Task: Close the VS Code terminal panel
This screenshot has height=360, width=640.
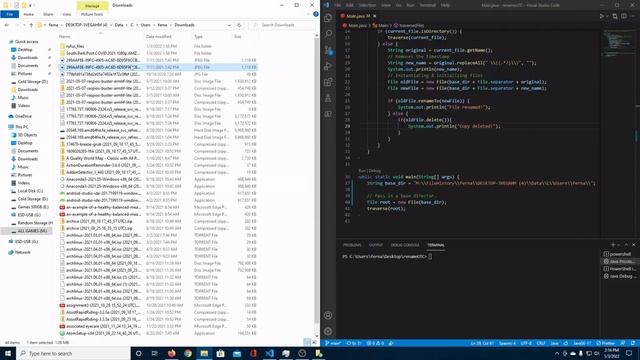Action: click(633, 244)
